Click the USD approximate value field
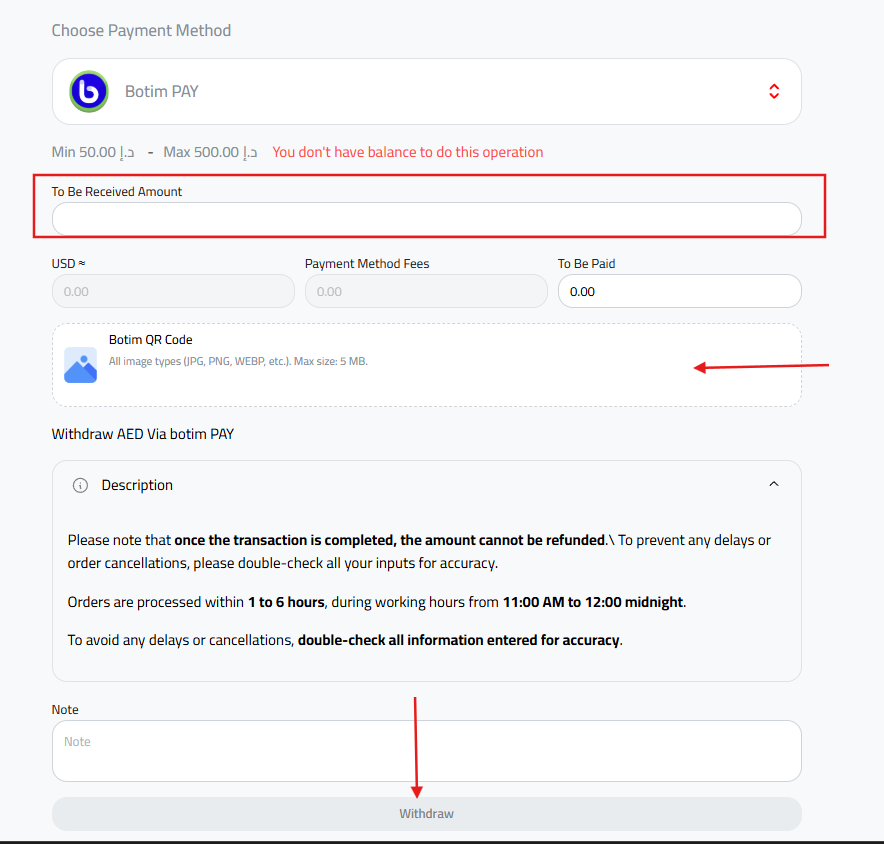Viewport: 884px width, 844px height. (x=173, y=291)
